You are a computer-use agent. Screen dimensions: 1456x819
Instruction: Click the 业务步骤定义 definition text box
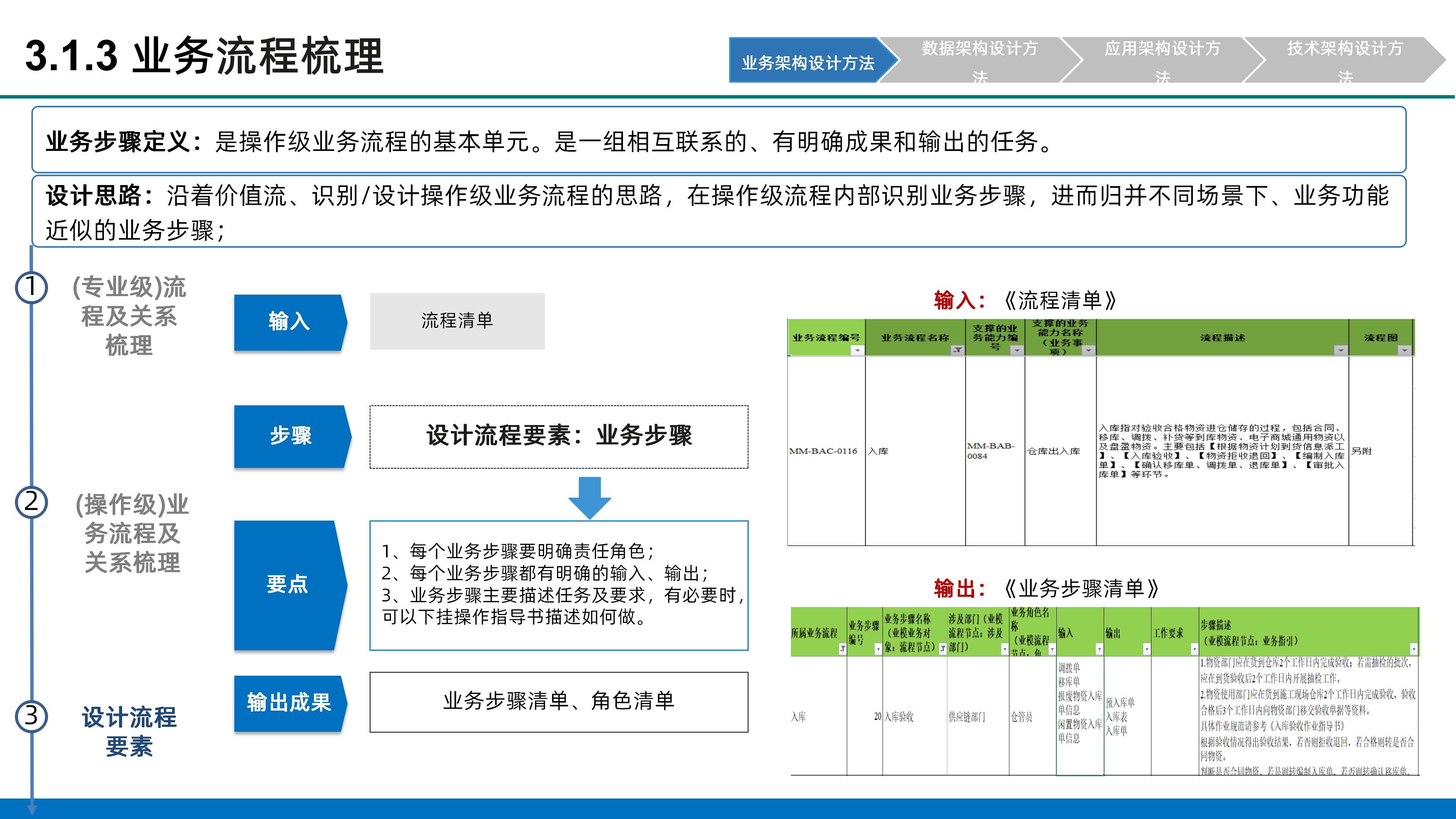[719, 140]
